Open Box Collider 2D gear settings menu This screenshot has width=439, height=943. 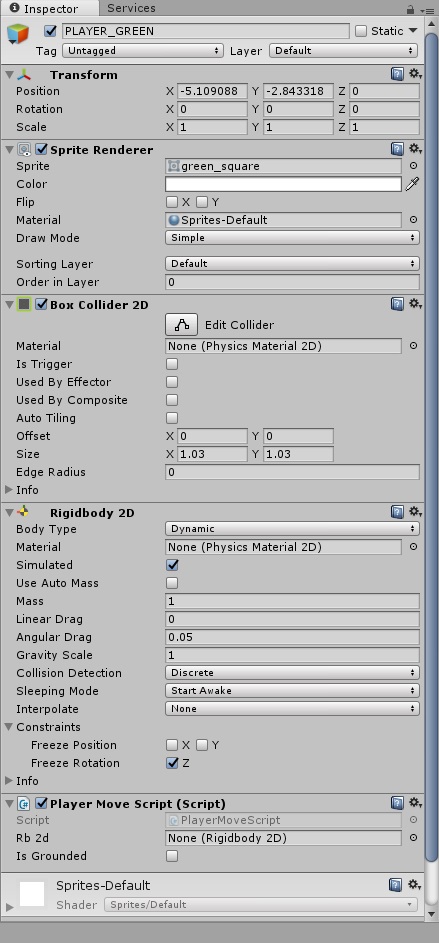click(x=415, y=304)
